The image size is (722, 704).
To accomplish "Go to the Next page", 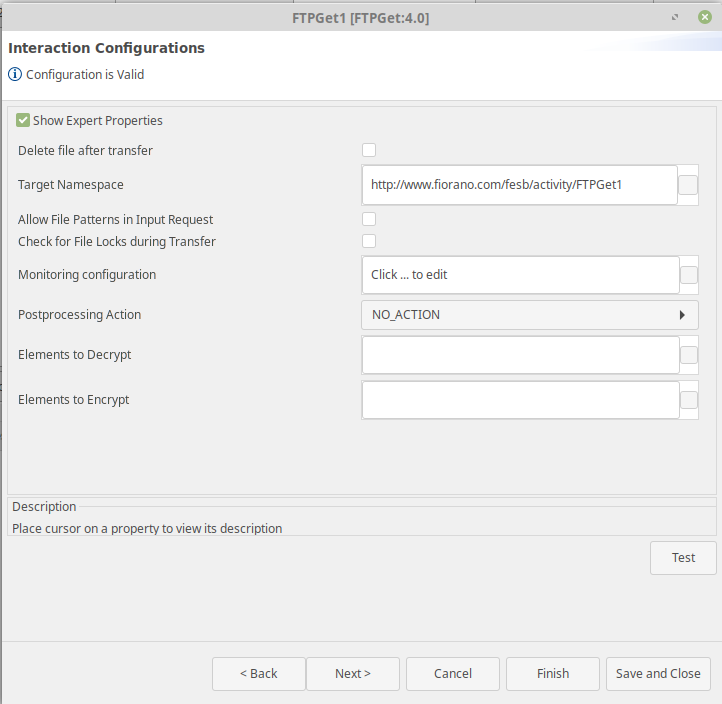I will 353,674.
